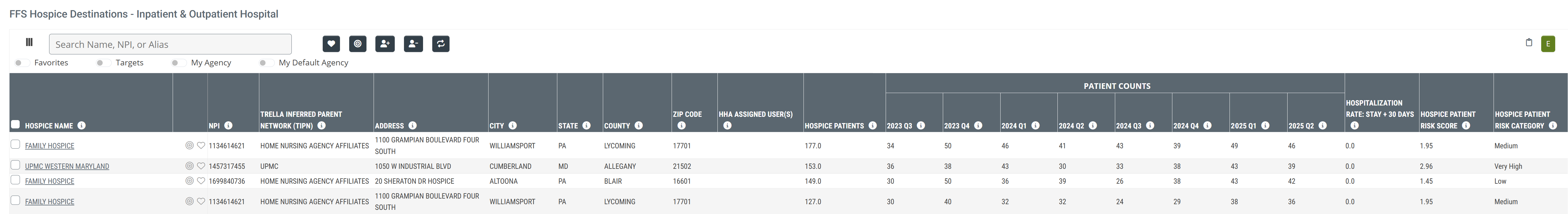Click the clipboard icon at top right
The image size is (1568, 214).
pos(1528,43)
